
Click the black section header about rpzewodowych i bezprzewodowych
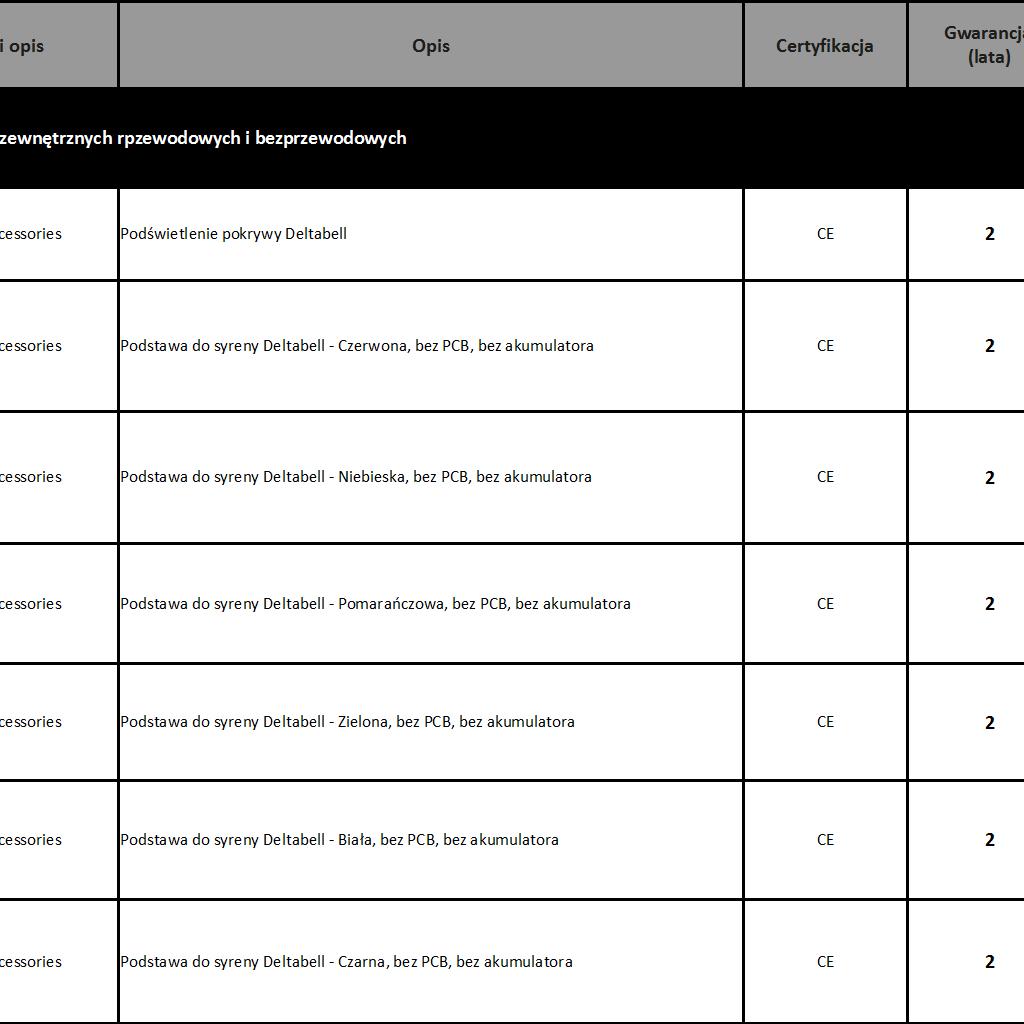(512, 138)
